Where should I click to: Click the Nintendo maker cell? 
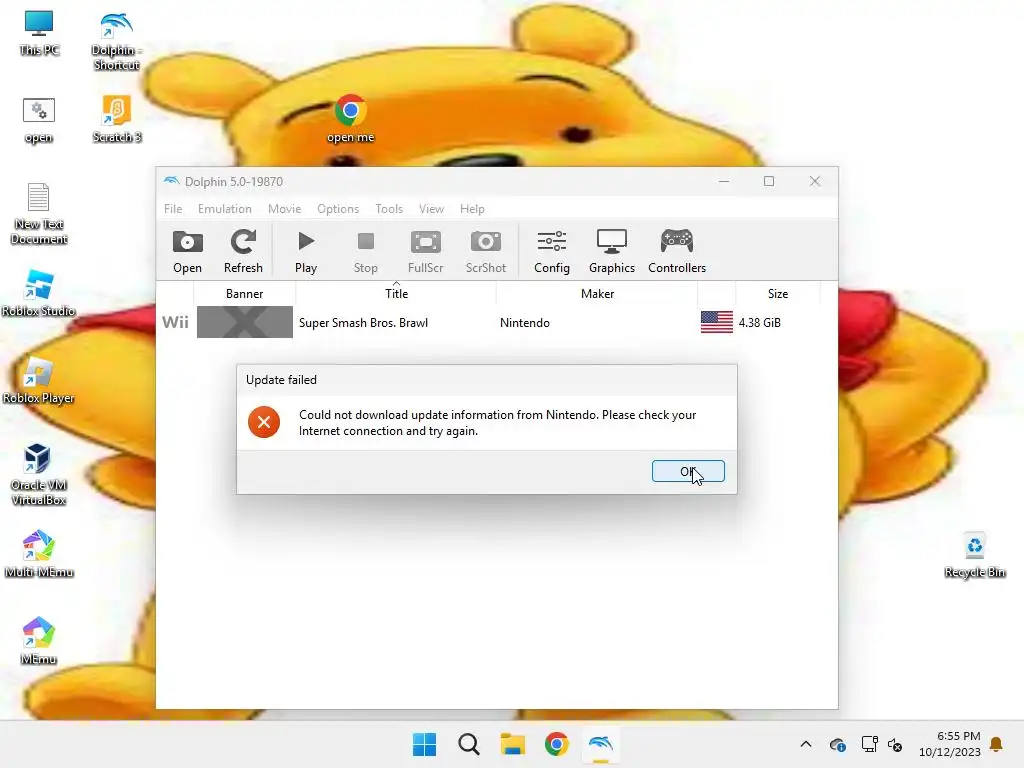(525, 323)
